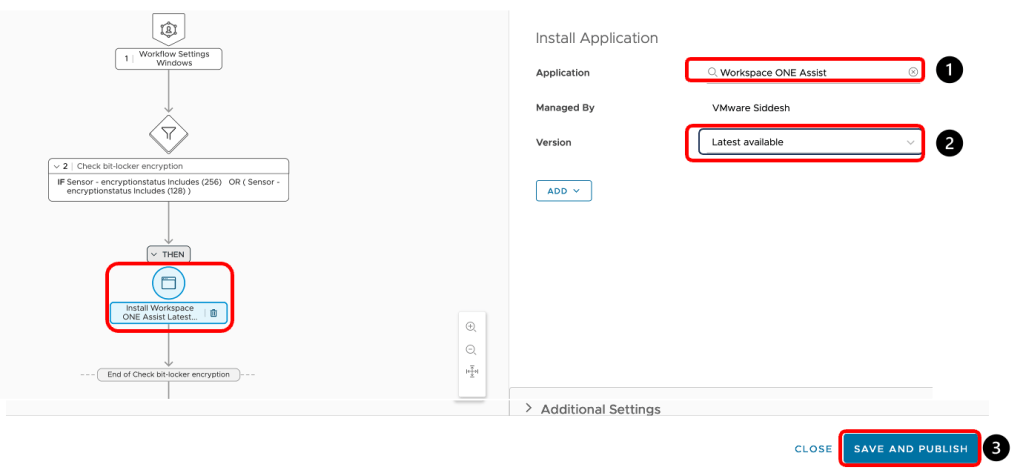
Task: Select the circular Install Application step icon
Action: tap(168, 283)
